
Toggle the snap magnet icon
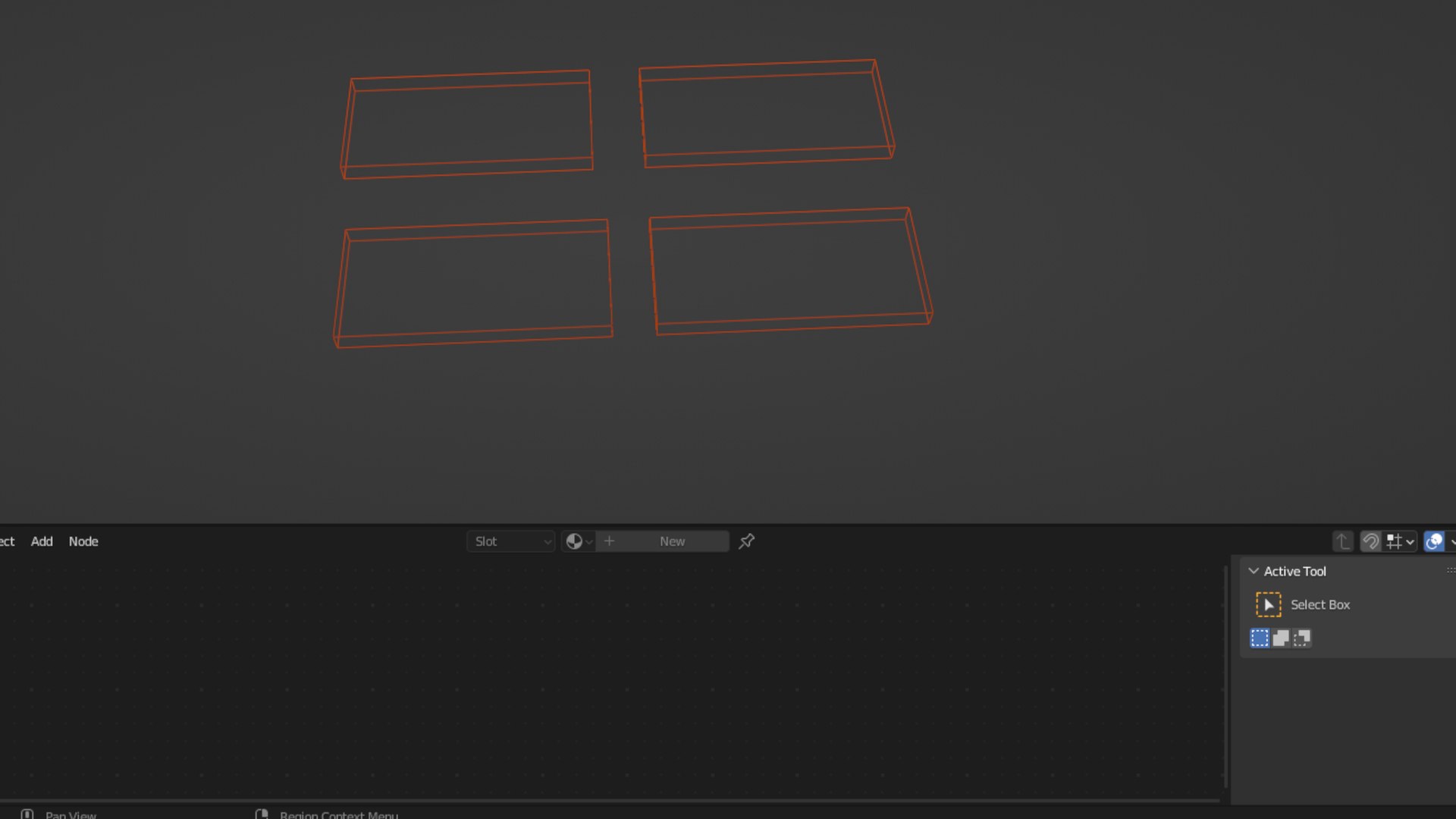pos(1370,541)
